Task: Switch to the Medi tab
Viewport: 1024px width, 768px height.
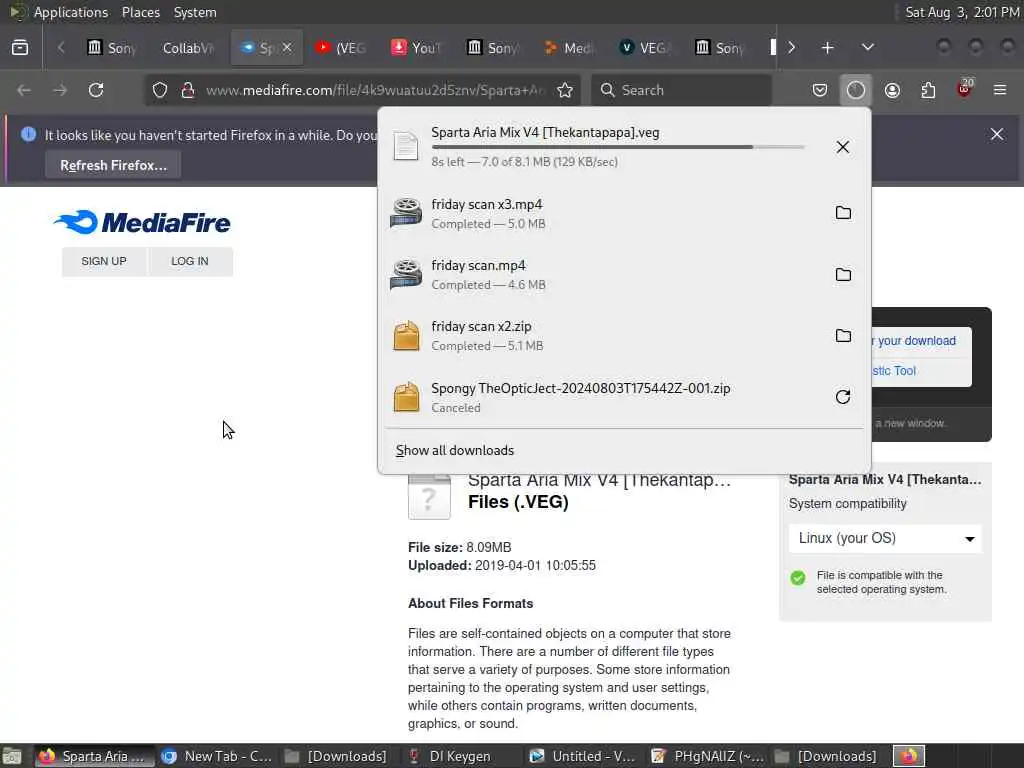Action: (568, 48)
